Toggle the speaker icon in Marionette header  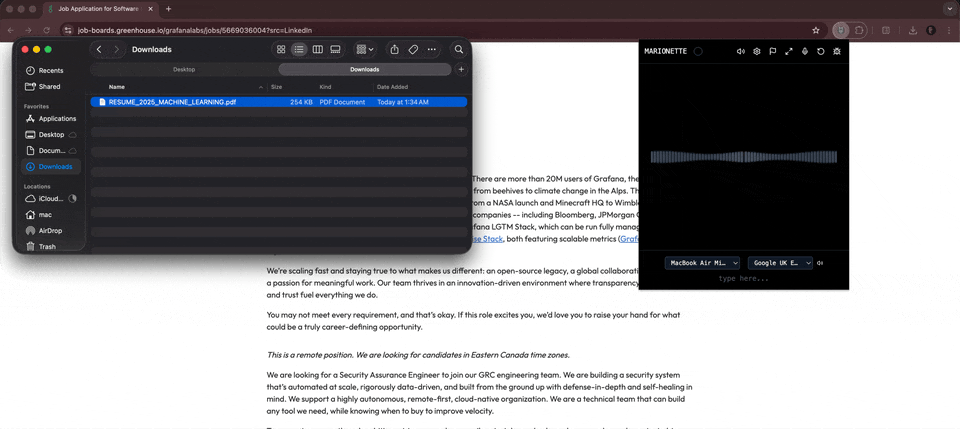[x=740, y=51]
